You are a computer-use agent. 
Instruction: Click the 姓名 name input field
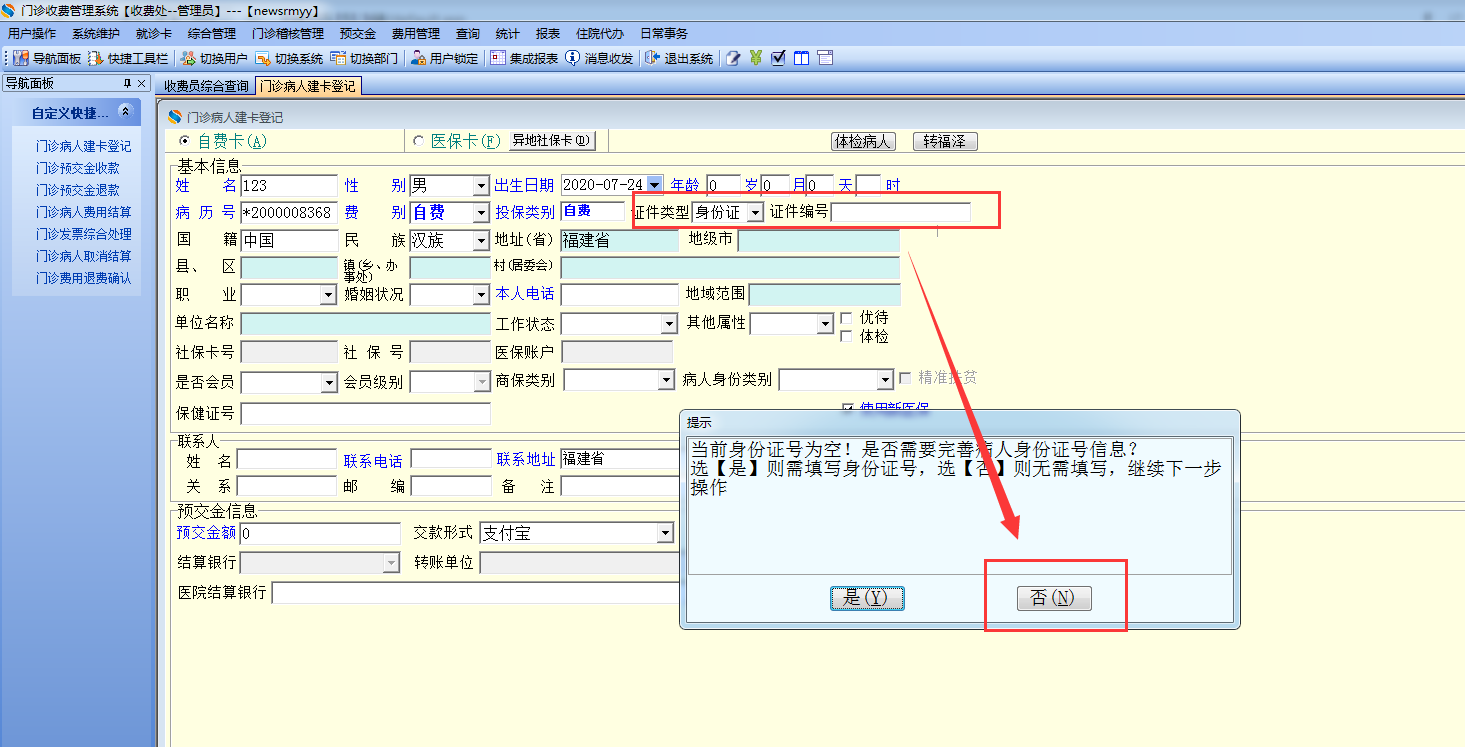point(289,186)
